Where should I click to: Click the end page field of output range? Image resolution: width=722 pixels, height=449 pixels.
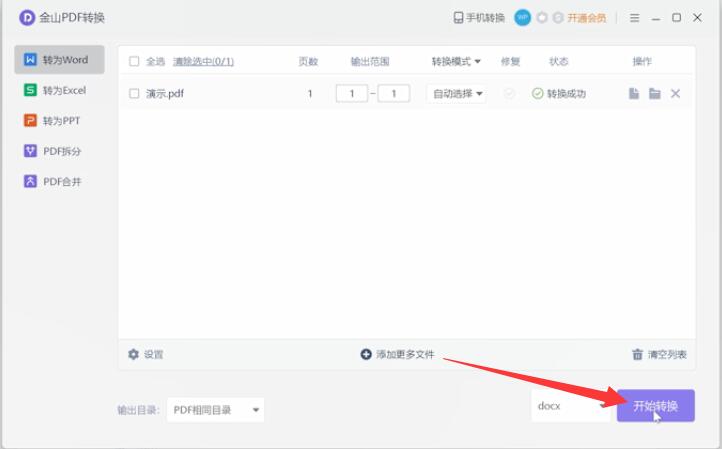coord(394,93)
